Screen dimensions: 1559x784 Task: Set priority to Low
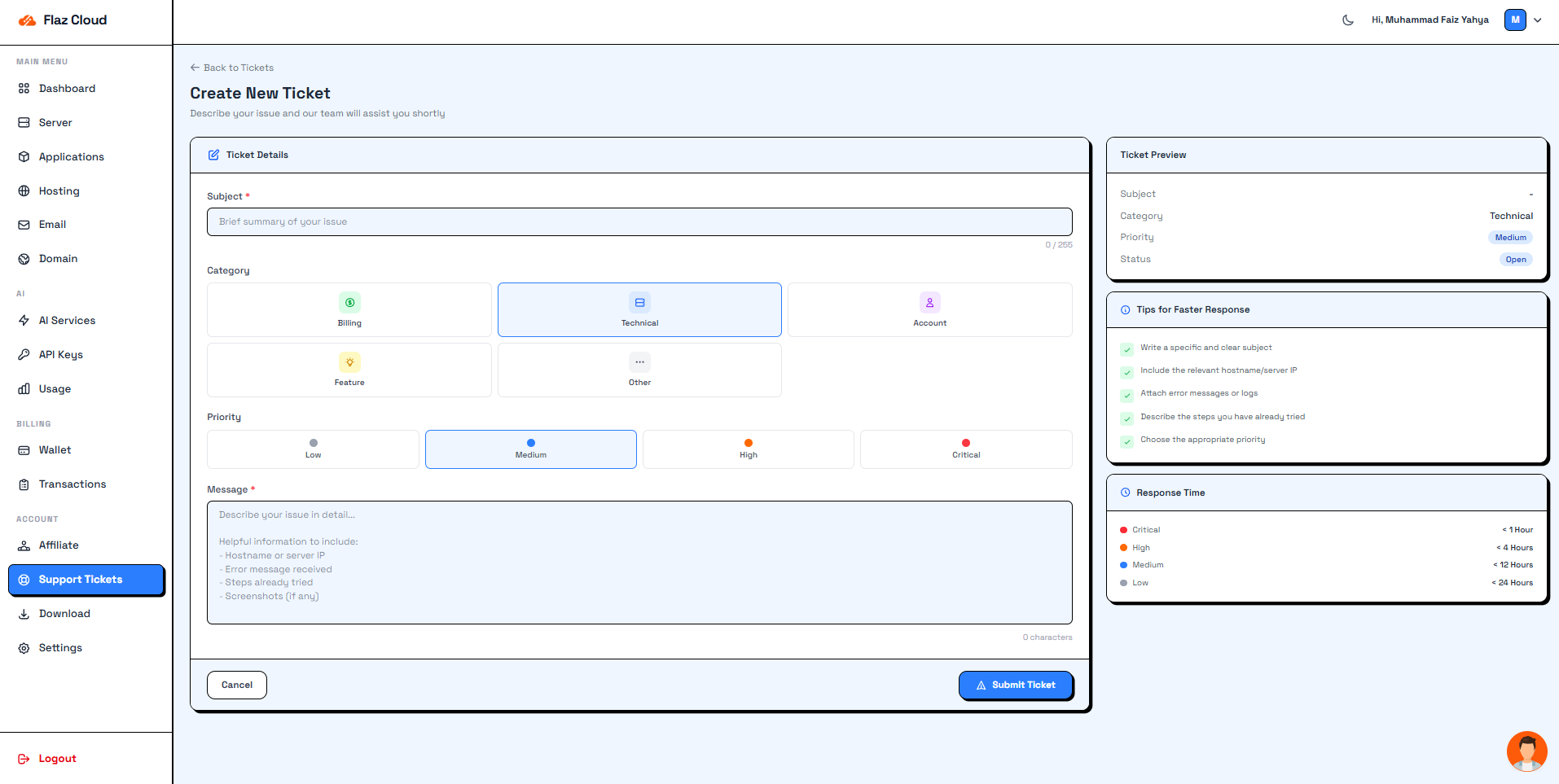pos(313,449)
